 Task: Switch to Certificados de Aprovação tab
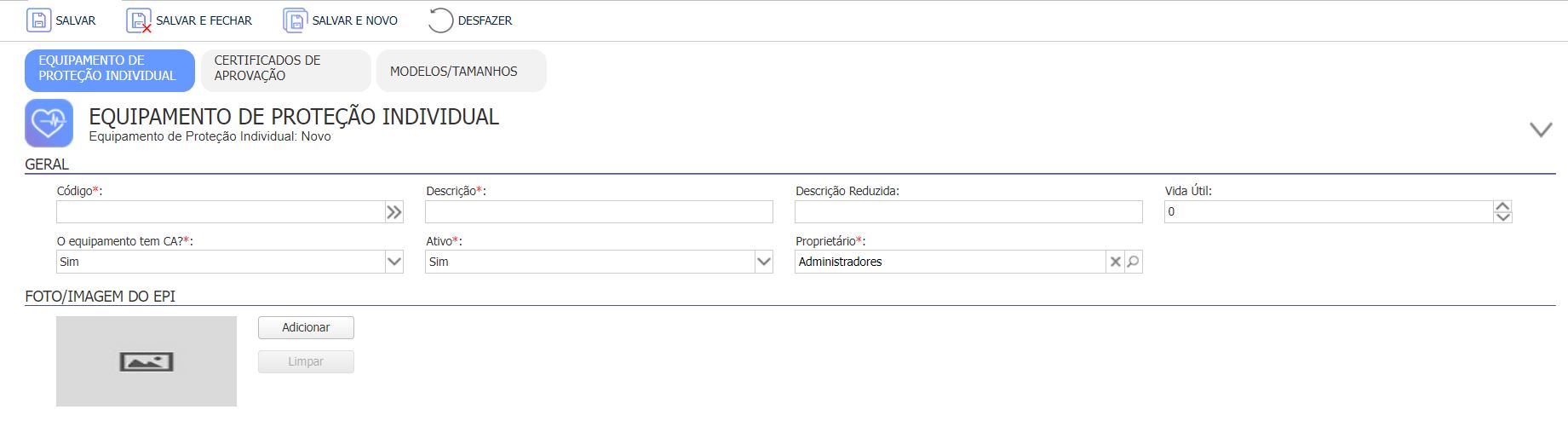[285, 68]
